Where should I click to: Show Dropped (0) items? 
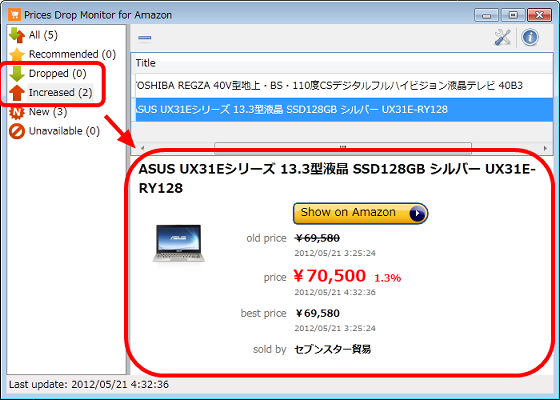click(x=58, y=73)
